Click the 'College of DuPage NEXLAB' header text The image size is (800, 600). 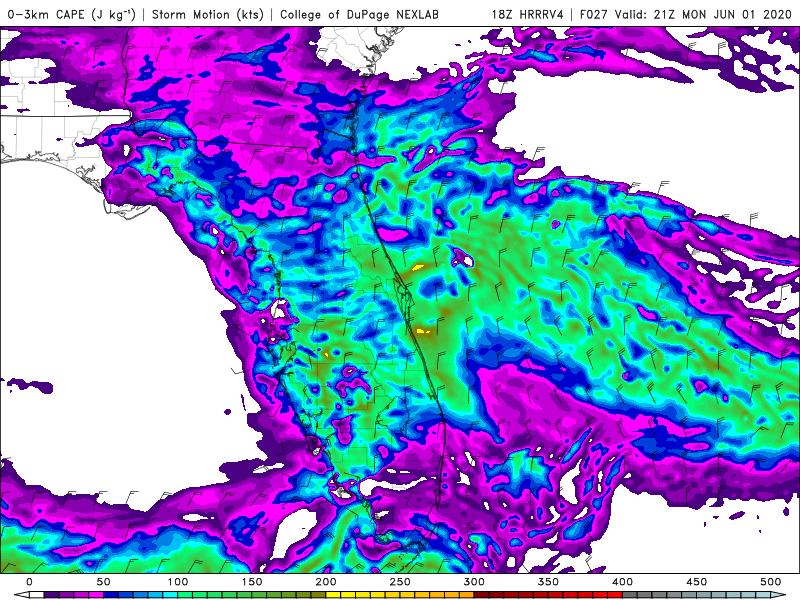(359, 14)
